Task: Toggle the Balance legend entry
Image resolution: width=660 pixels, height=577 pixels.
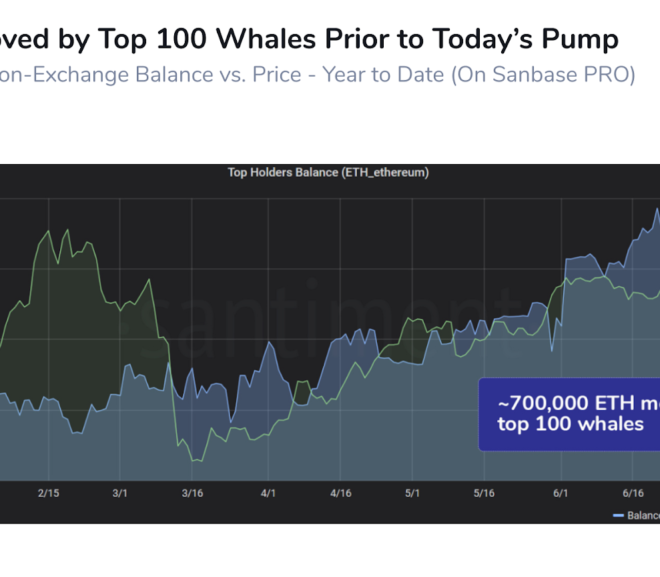Action: point(637,516)
